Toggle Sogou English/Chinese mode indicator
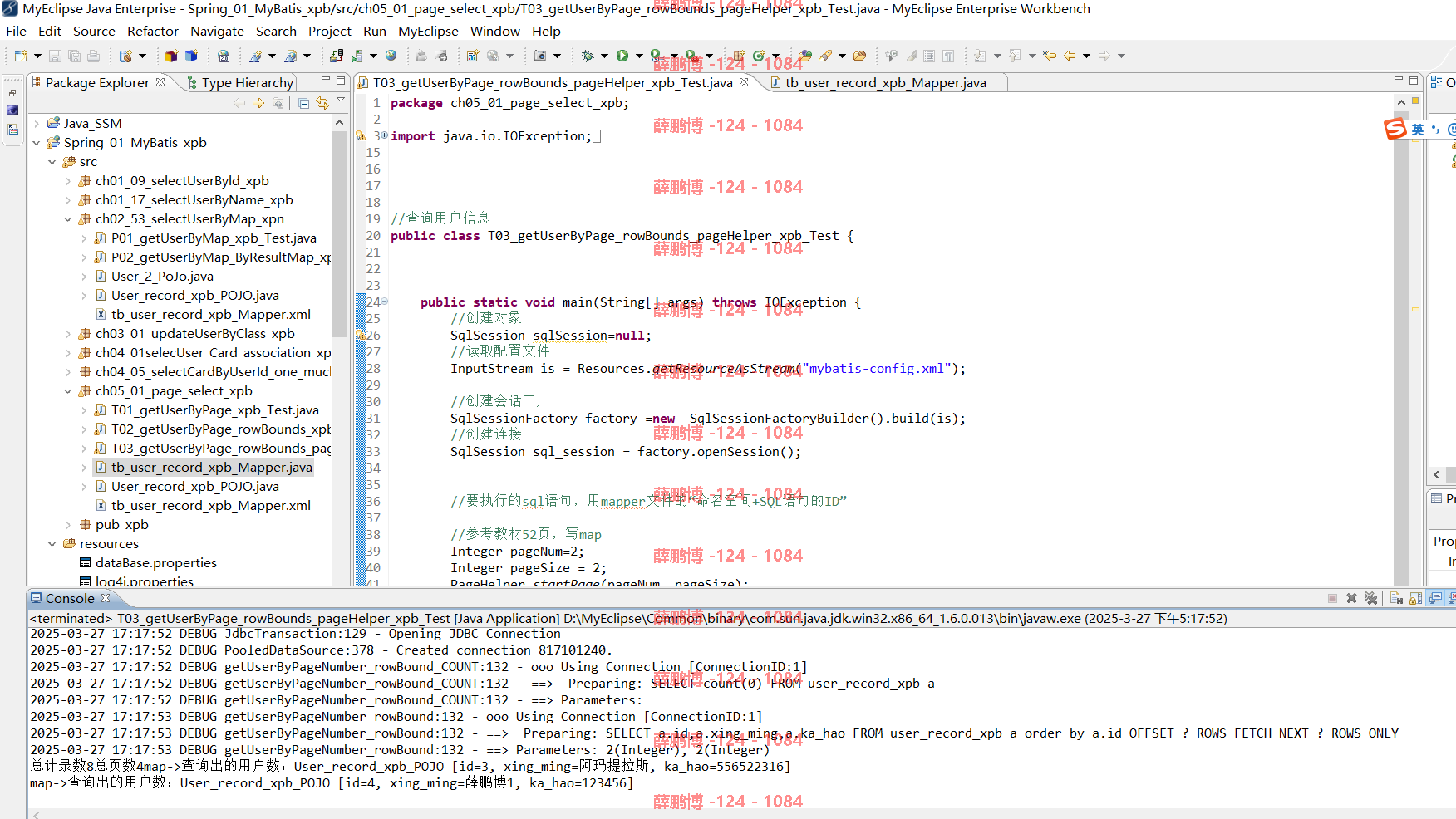This screenshot has height=819, width=1456. (1418, 129)
